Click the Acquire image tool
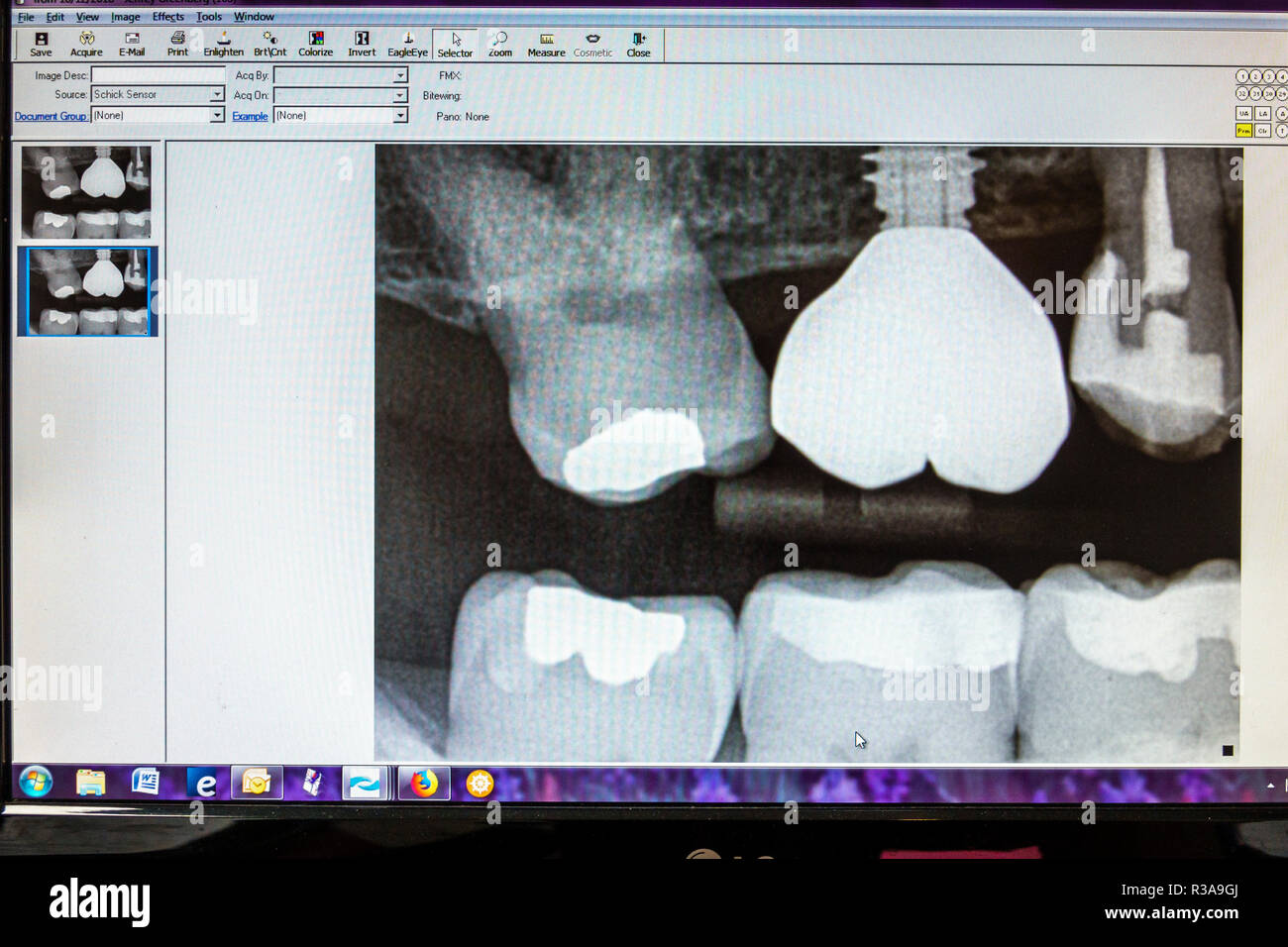Screen dimensions: 1288x947 pos(86,45)
